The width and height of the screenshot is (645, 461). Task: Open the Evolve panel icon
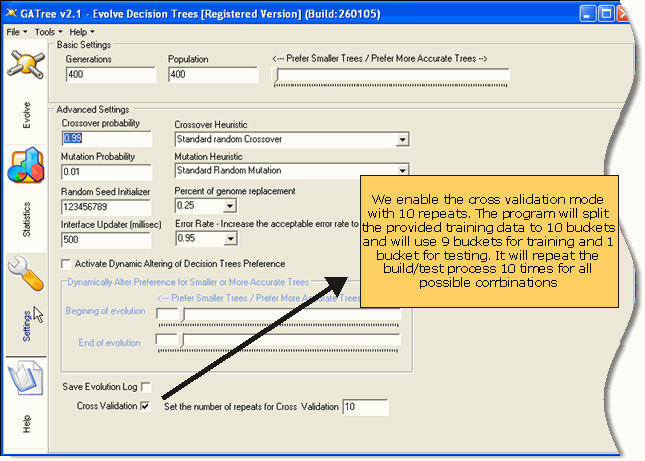click(26, 65)
